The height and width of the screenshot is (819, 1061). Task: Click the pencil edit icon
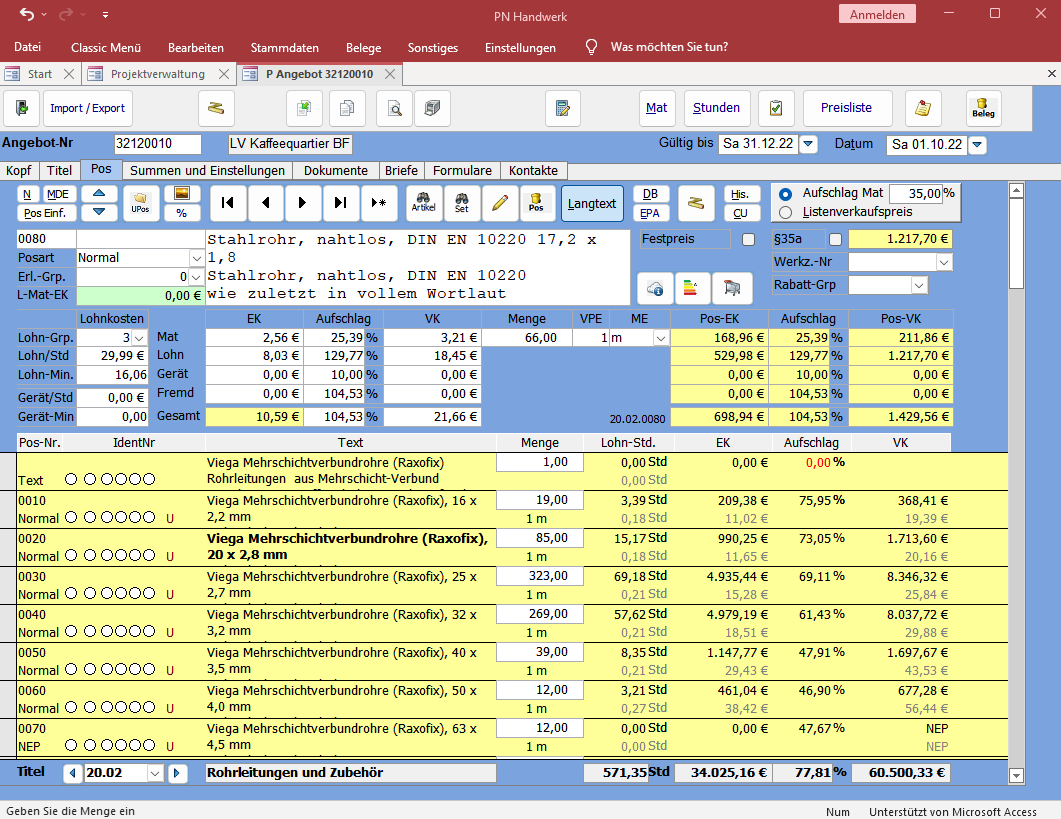pos(499,203)
